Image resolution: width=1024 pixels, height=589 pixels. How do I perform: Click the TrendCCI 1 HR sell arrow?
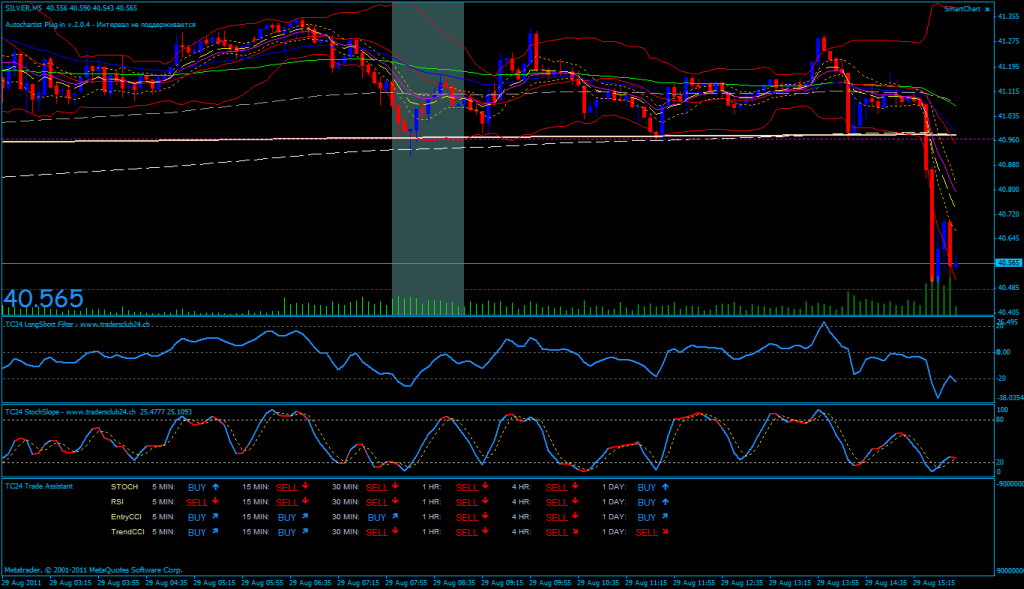485,532
